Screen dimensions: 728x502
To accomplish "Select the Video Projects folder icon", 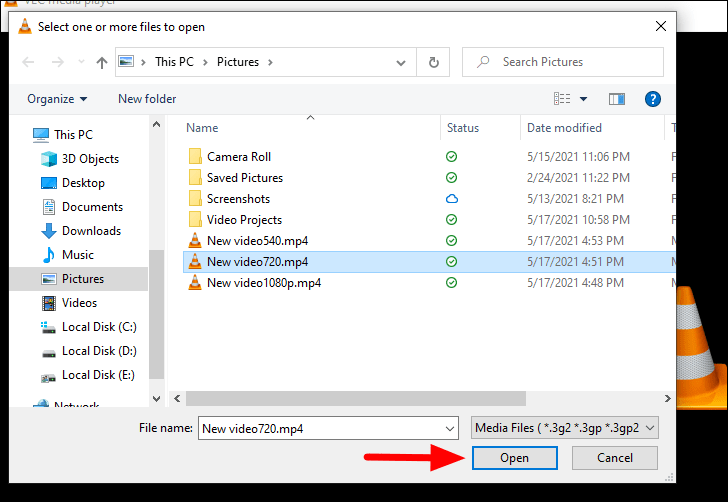I will pos(195,220).
